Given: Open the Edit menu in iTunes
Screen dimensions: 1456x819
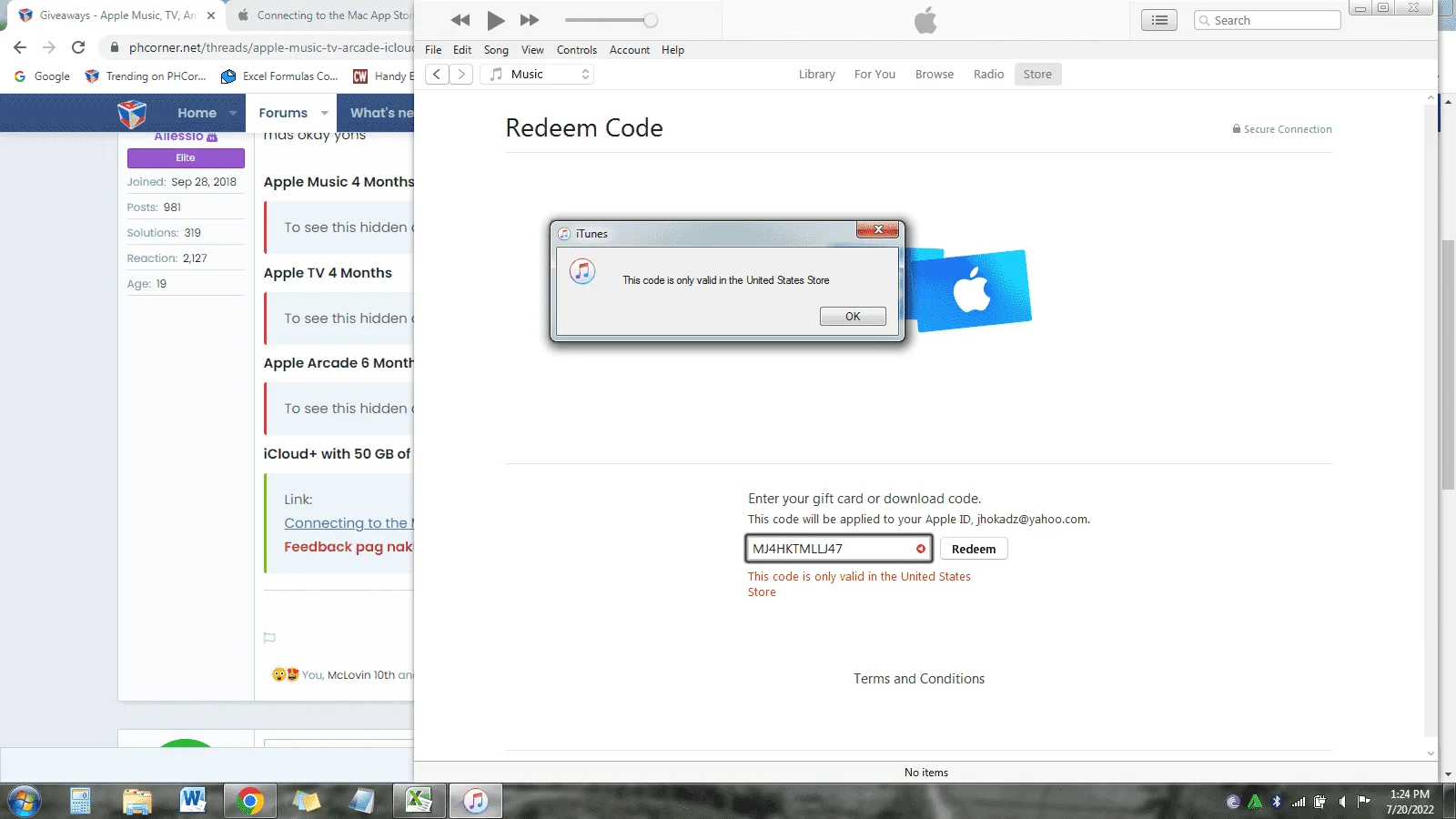Looking at the screenshot, I should point(462,50).
